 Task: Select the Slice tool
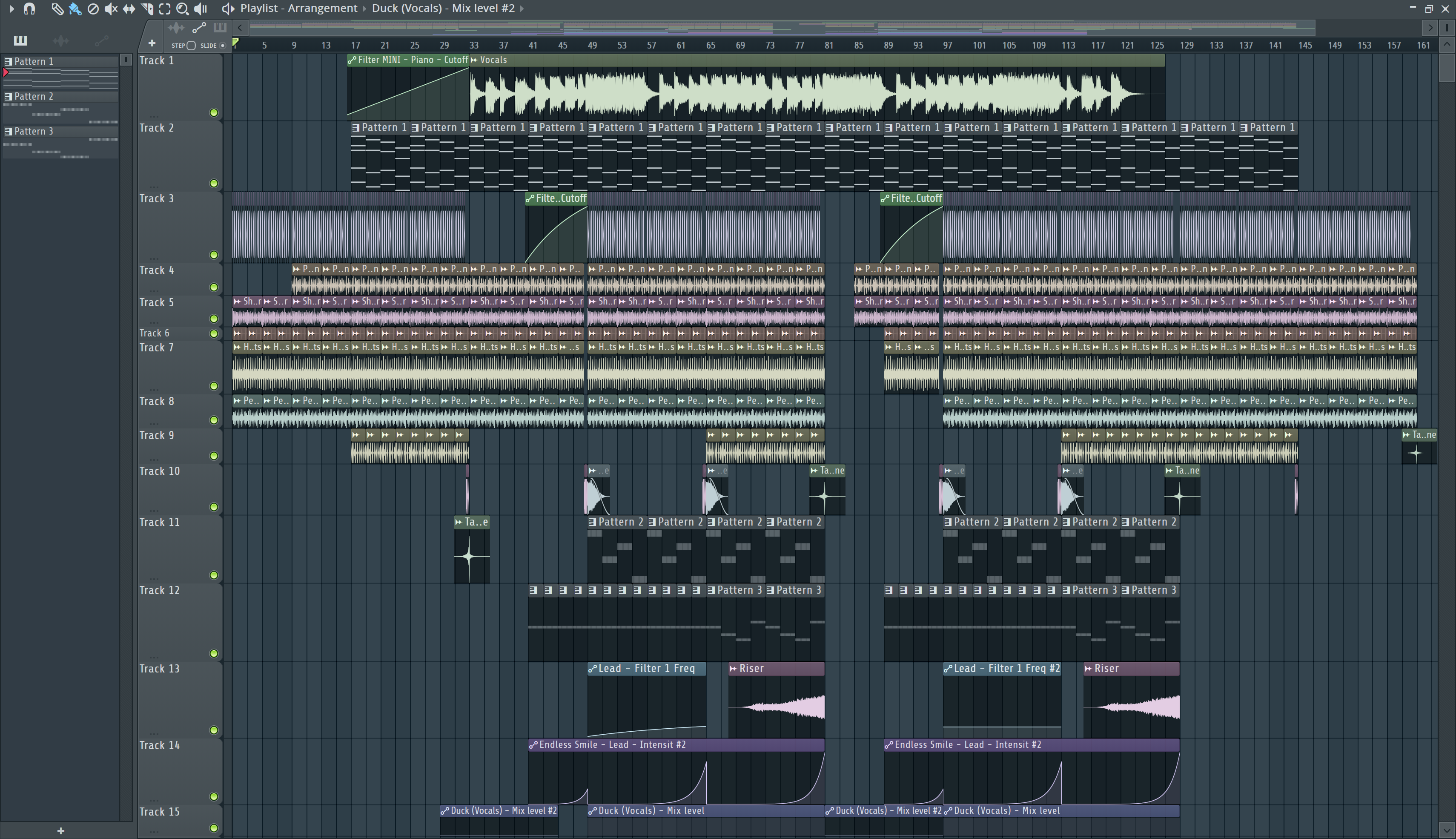(147, 9)
